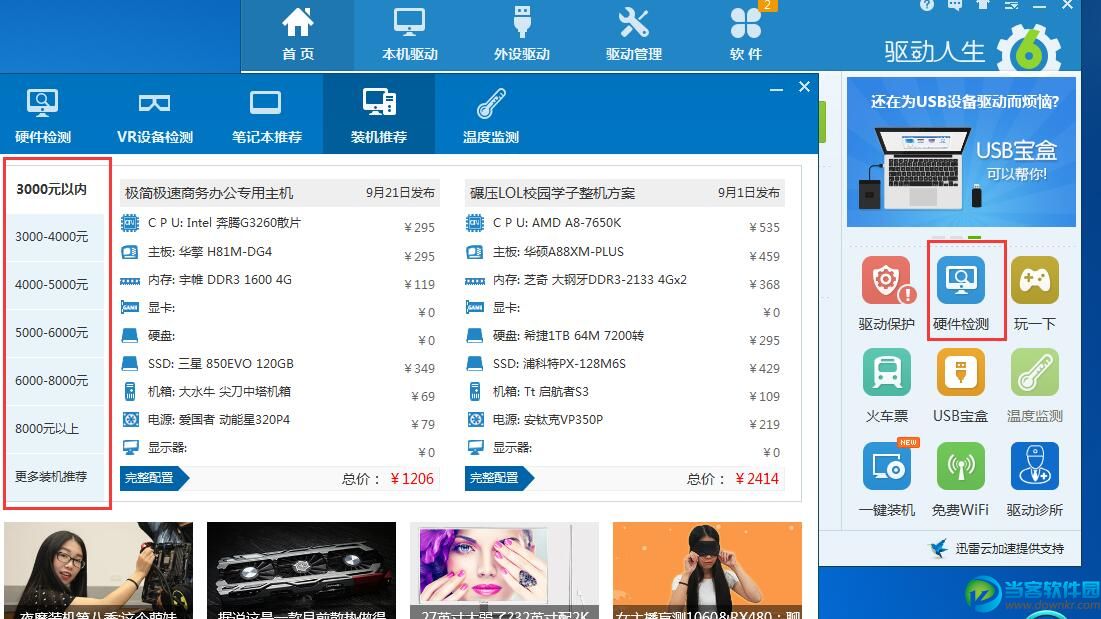Screen dimensions: 1101x619
Task: Click 完整配置 for the ¥1206 build
Action: tap(154, 478)
